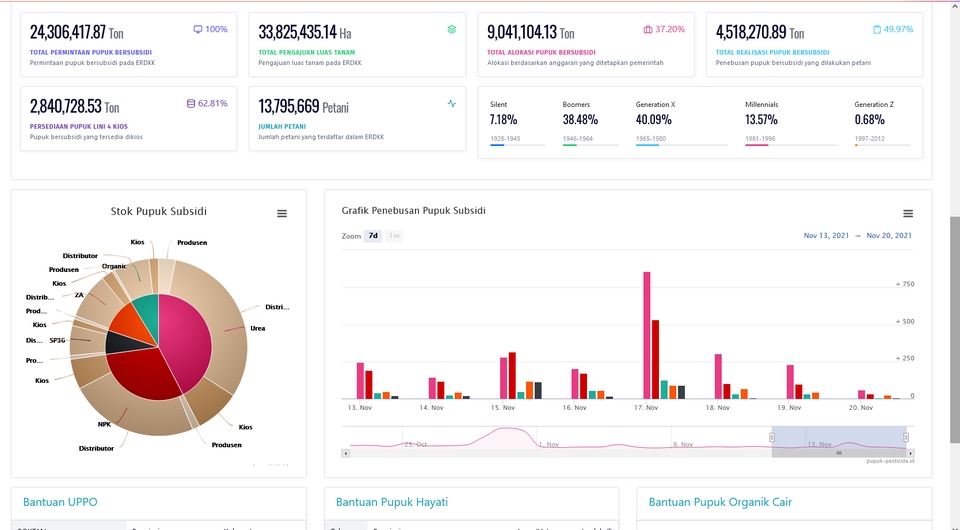Screen dimensions: 960x530
Task: Click the briefcase icon beside 37.20%
Action: [x=647, y=29]
